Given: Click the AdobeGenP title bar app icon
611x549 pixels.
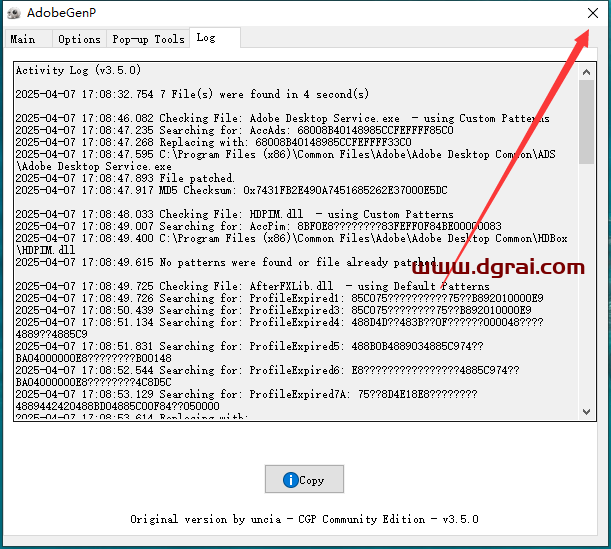Looking at the screenshot, I should (x=14, y=13).
